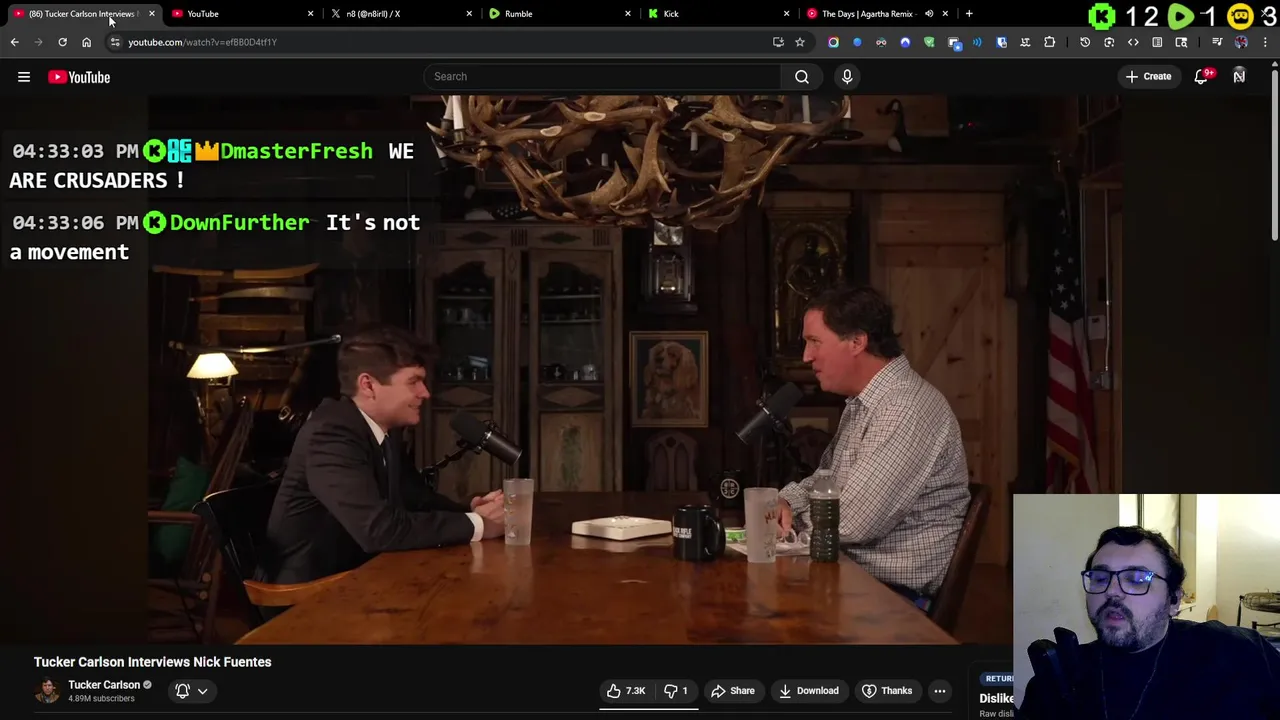Open the notifications bell in YouTube header
1280x720 pixels.
coord(1201,77)
